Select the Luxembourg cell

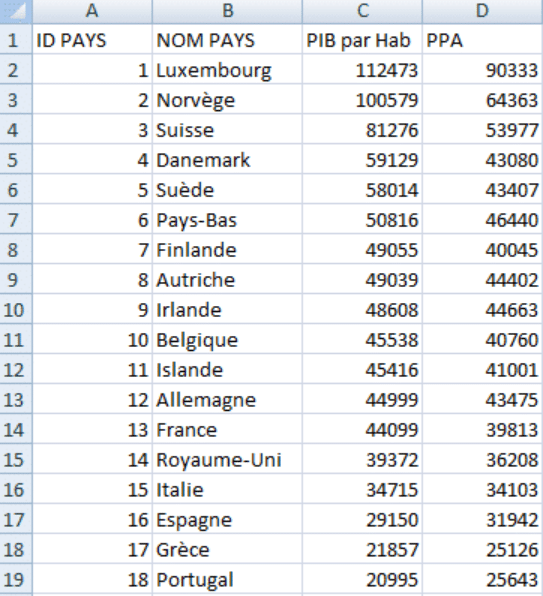click(227, 70)
